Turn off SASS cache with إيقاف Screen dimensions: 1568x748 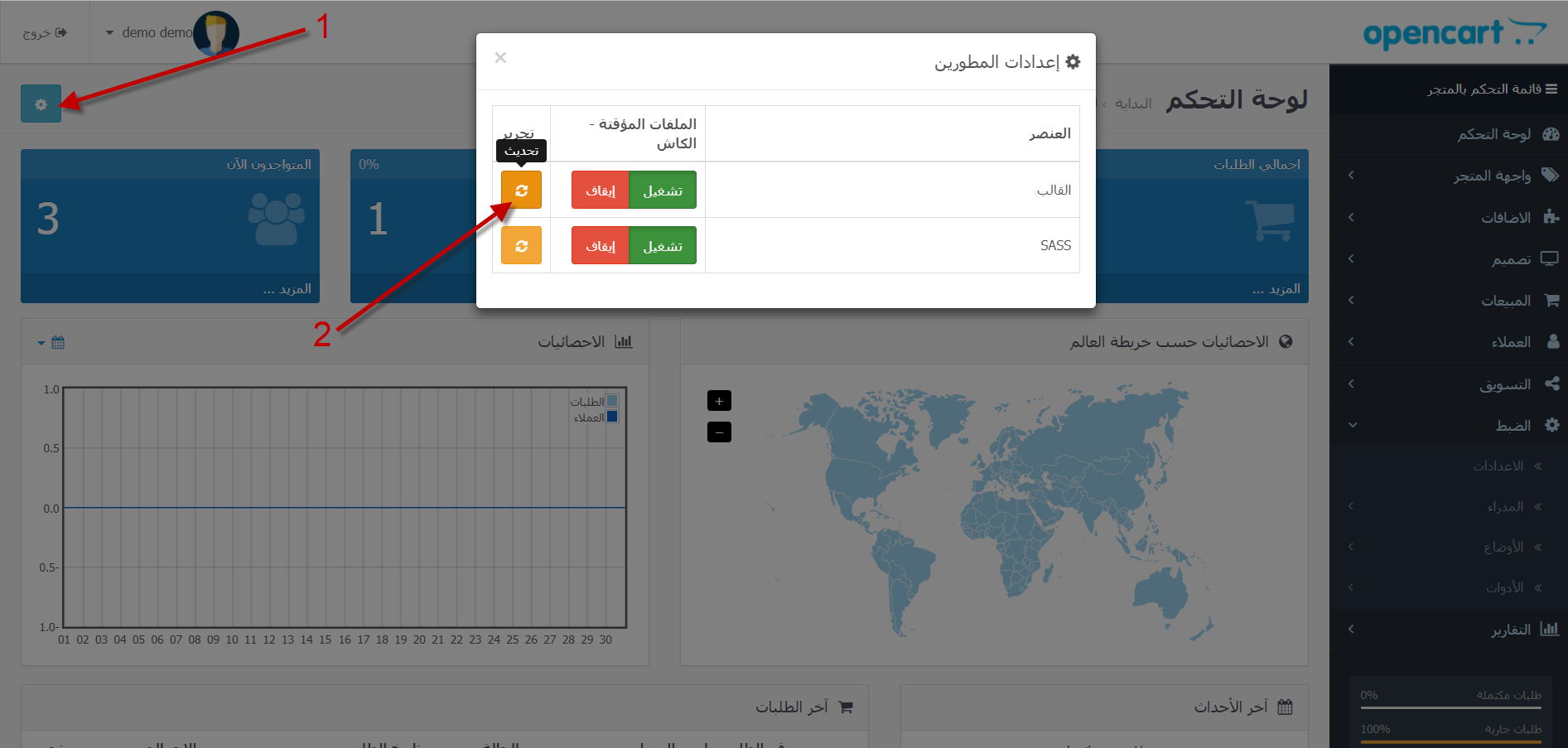pos(601,246)
